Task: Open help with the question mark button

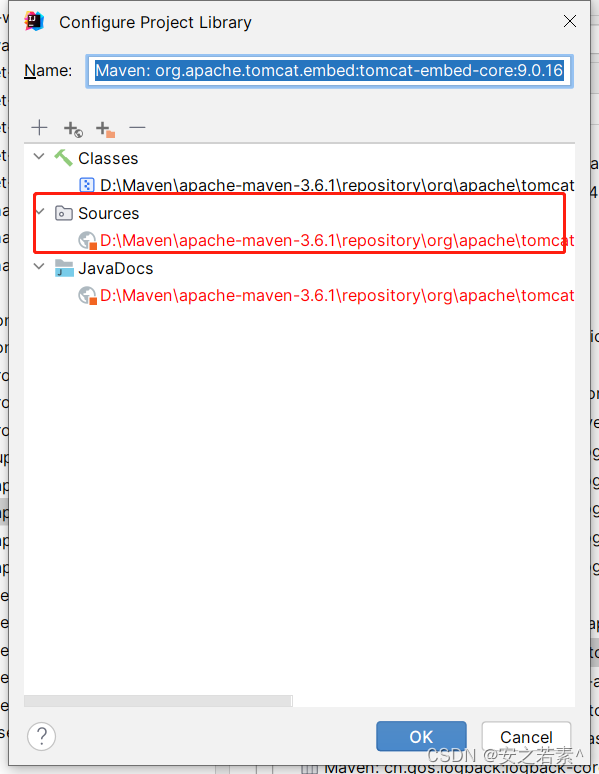Action: 42,736
